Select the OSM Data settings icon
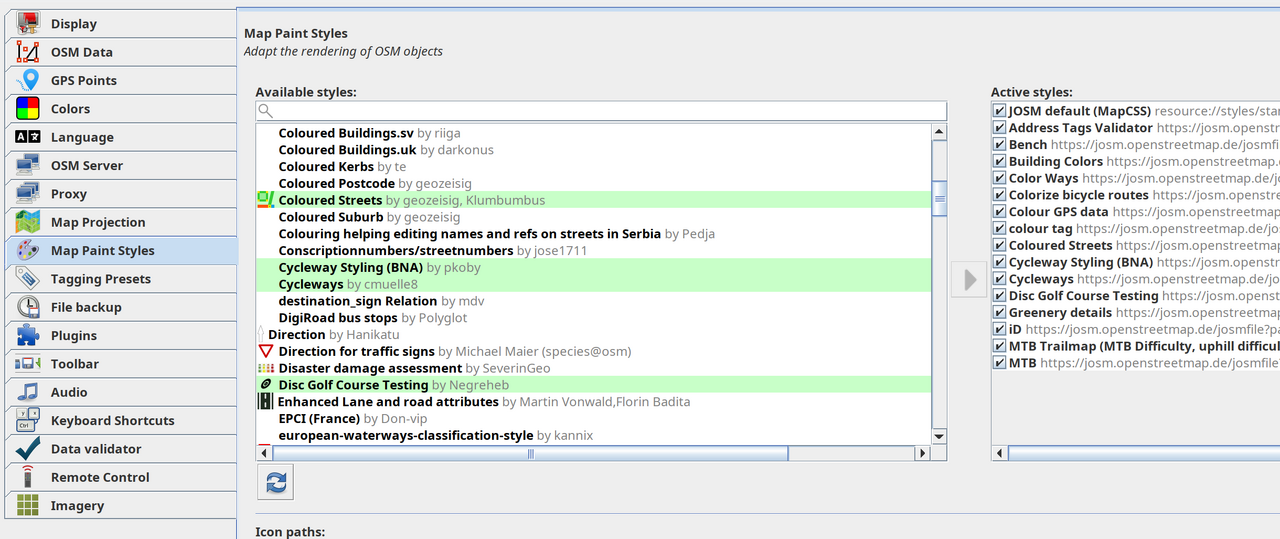The height and width of the screenshot is (539, 1280). pyautogui.click(x=28, y=52)
